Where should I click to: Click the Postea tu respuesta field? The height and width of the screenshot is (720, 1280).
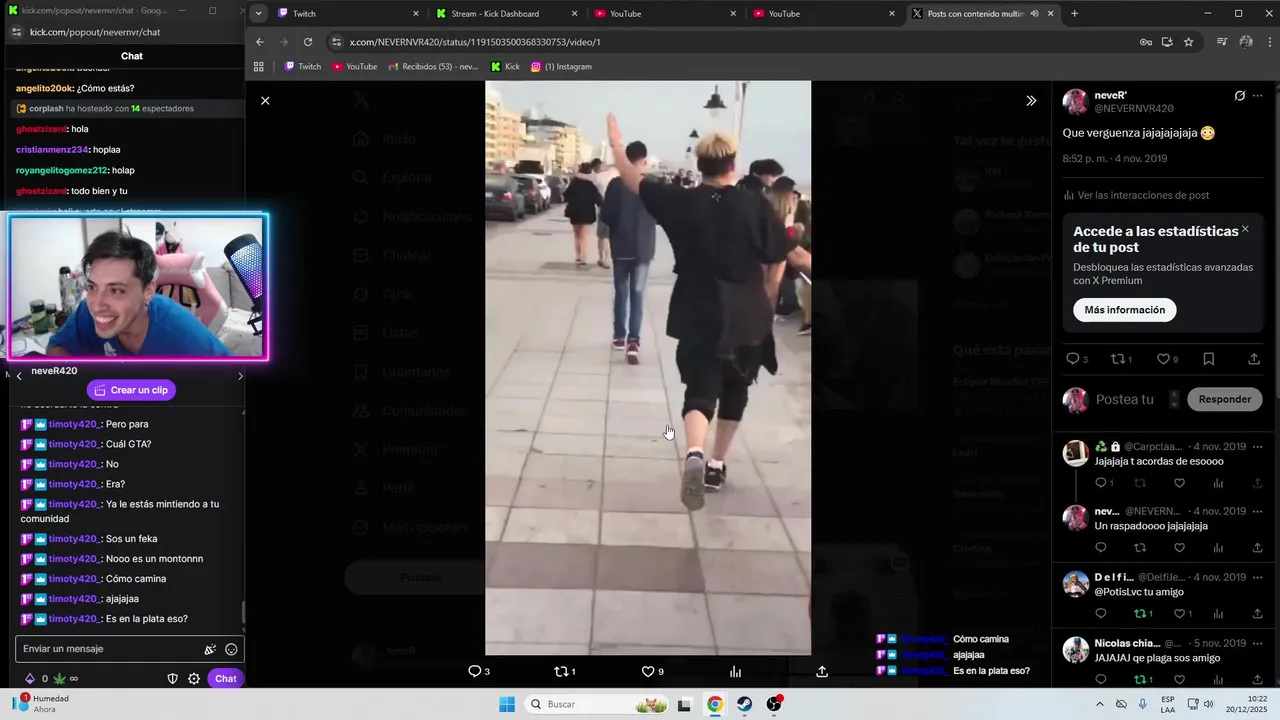tap(1124, 399)
